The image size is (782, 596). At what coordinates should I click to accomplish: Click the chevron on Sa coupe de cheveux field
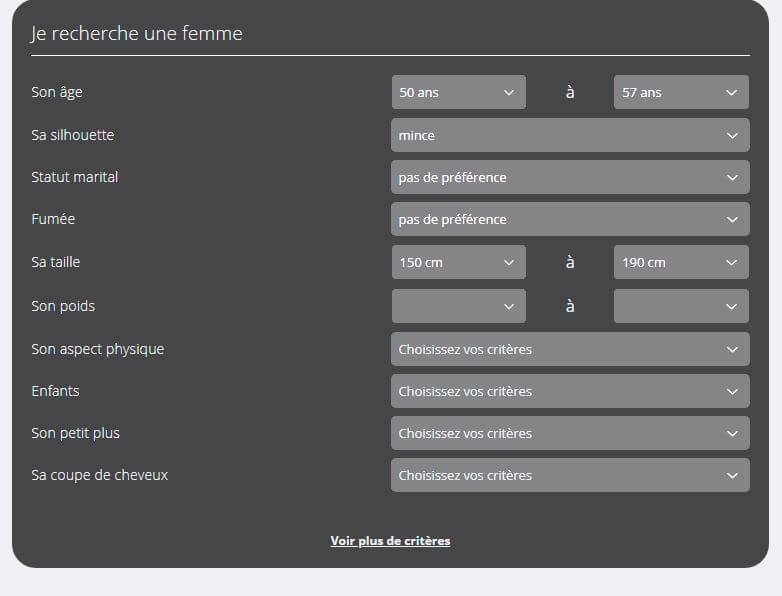coord(732,475)
